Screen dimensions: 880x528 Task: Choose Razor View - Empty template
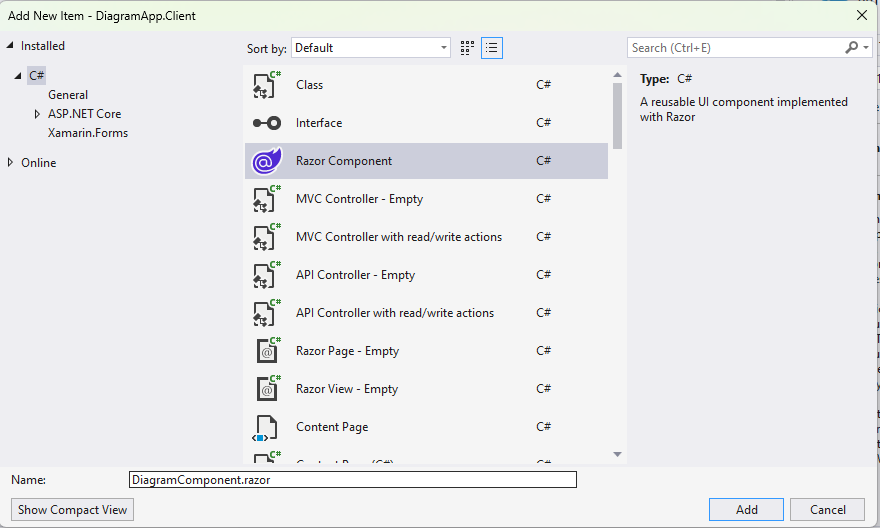click(x=427, y=389)
